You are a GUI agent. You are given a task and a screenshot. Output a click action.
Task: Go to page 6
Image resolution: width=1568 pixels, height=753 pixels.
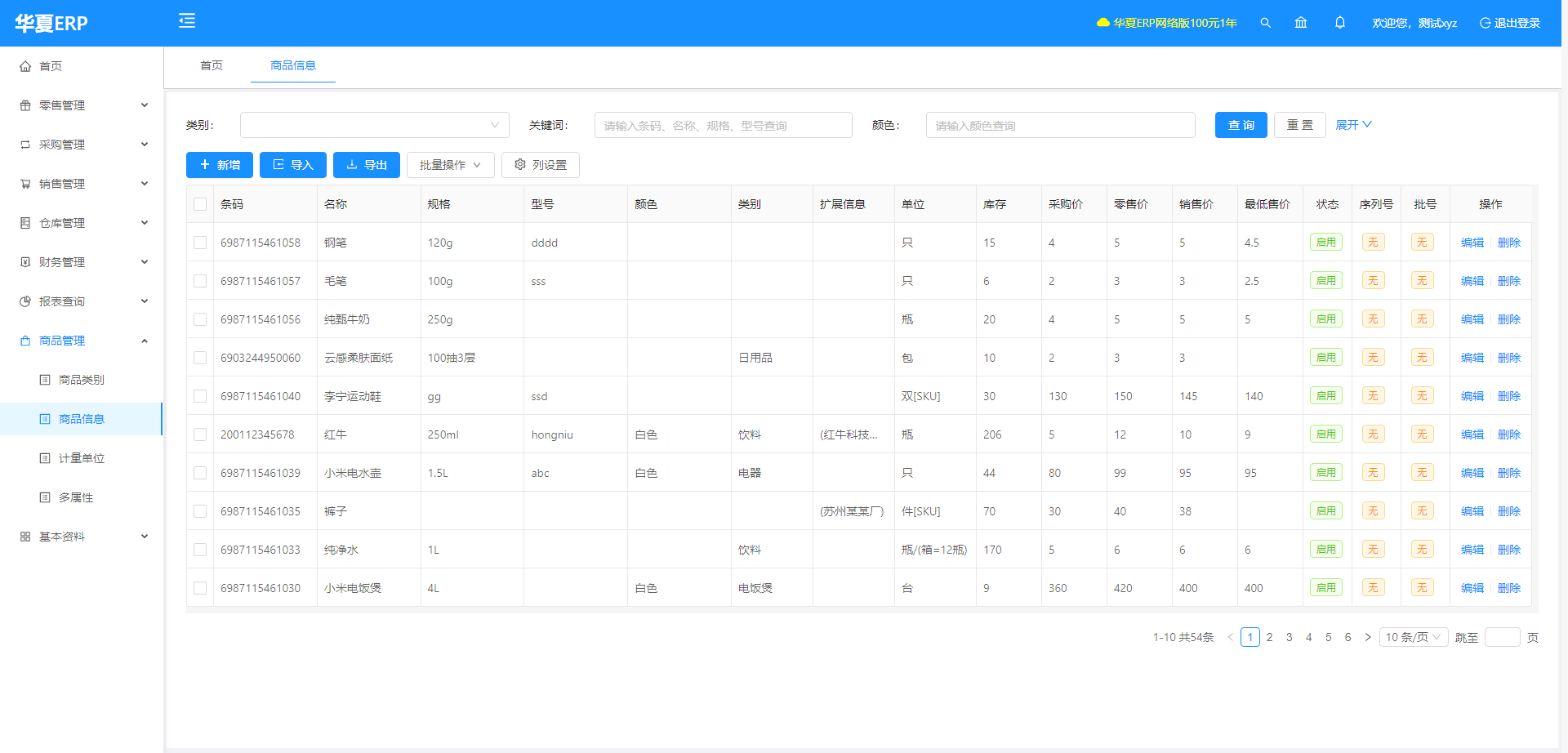coord(1348,637)
